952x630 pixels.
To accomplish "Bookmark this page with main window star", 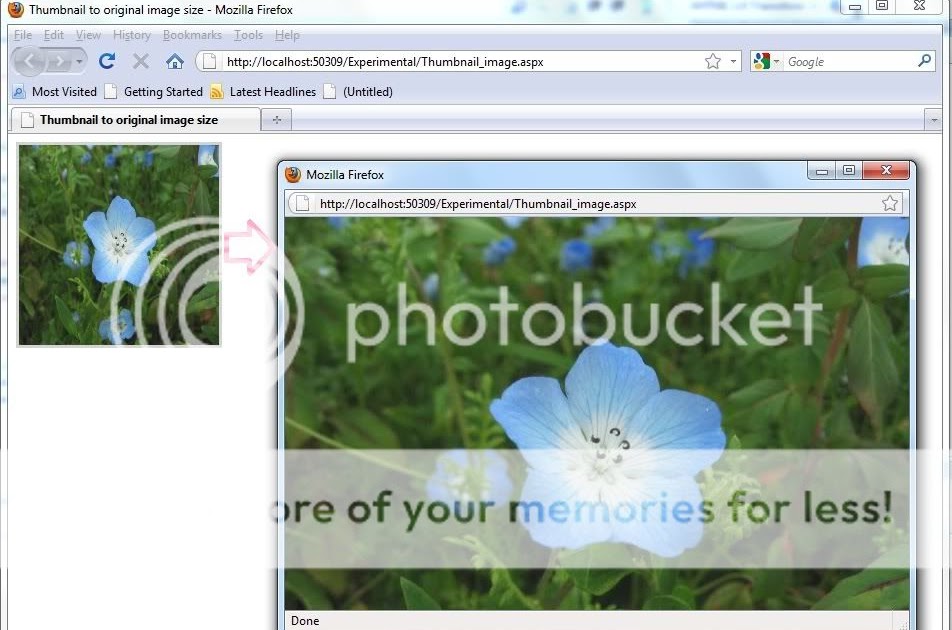I will point(713,61).
